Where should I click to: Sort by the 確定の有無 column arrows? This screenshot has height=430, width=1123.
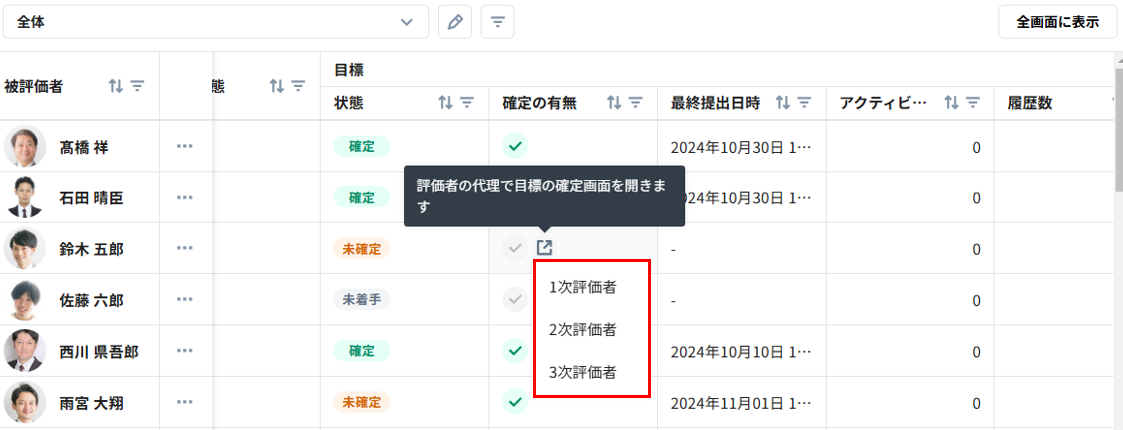(x=614, y=103)
